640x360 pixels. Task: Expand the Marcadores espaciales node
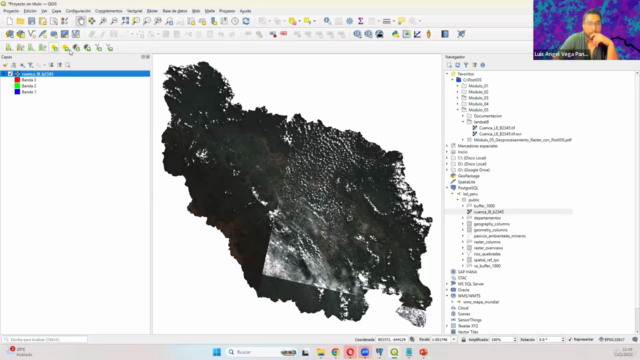(x=447, y=146)
